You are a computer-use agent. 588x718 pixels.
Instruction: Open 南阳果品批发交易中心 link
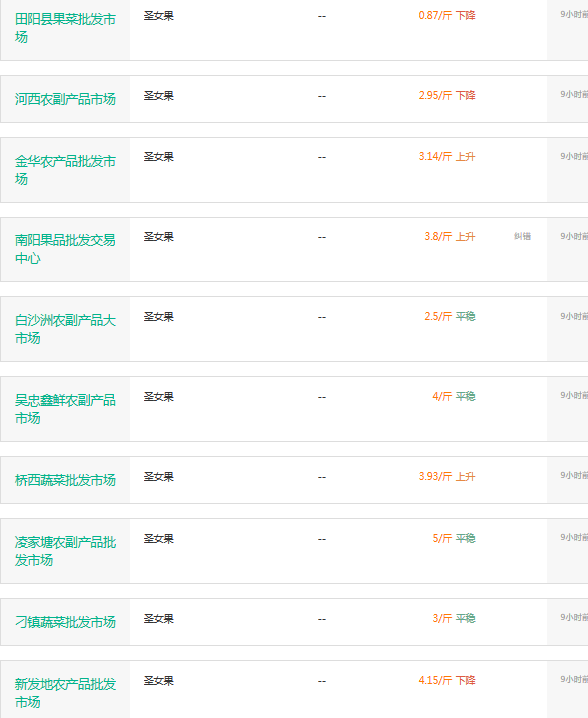click(65, 249)
